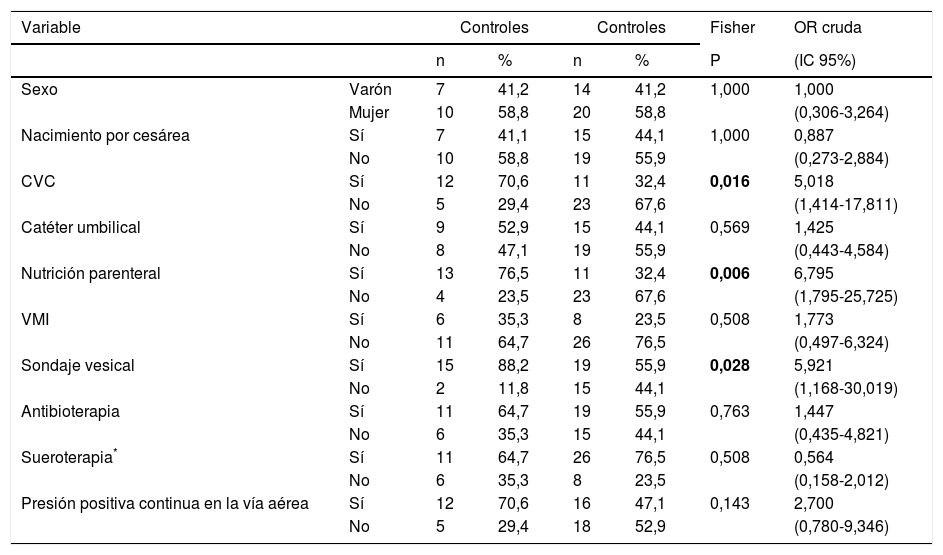Click the Catéter umbilical row label
943x555 pixels.
pyautogui.click(x=81, y=227)
